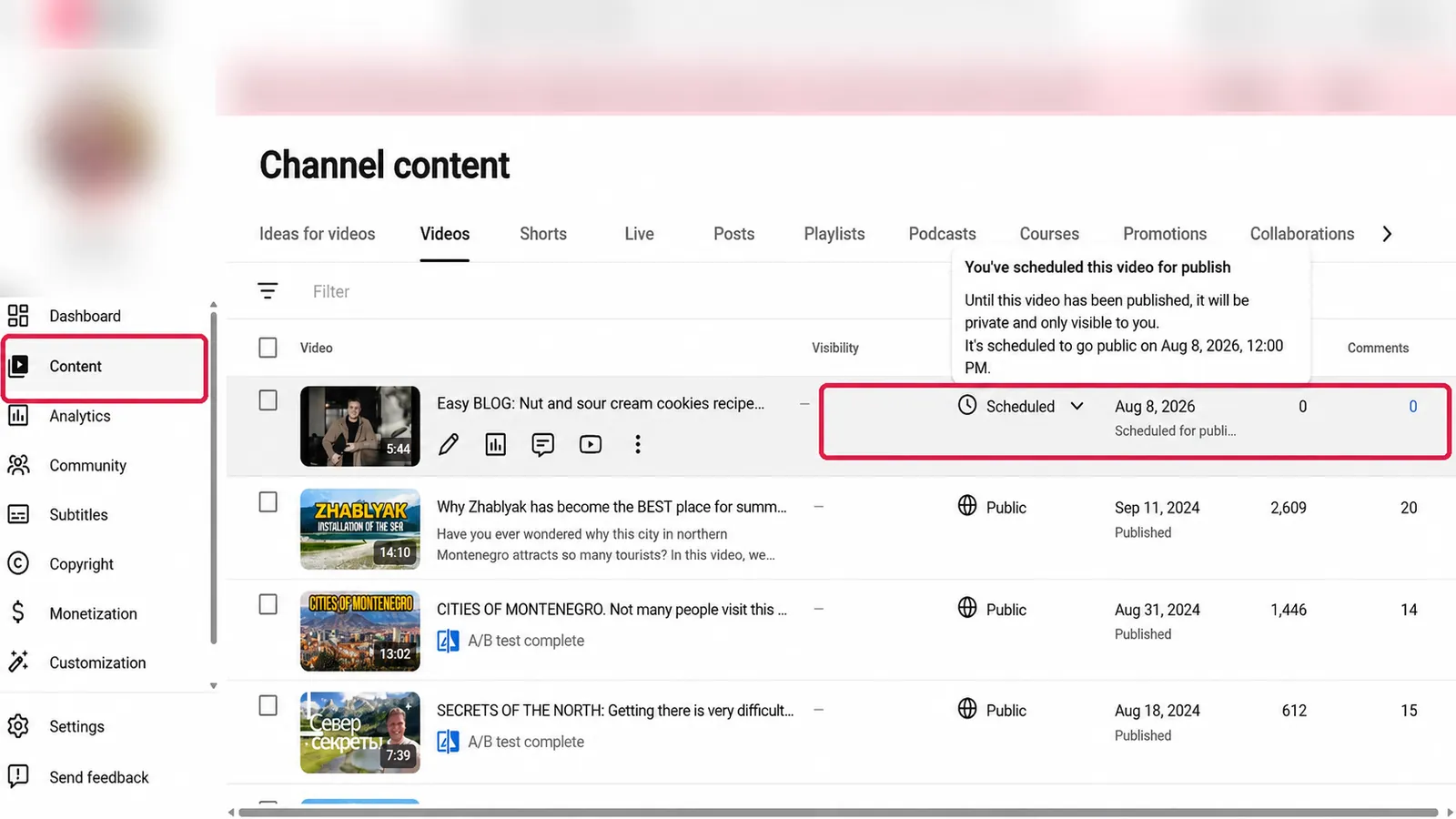Open the Copyright sidebar icon
Viewport: 1456px width, 819px height.
tap(18, 563)
